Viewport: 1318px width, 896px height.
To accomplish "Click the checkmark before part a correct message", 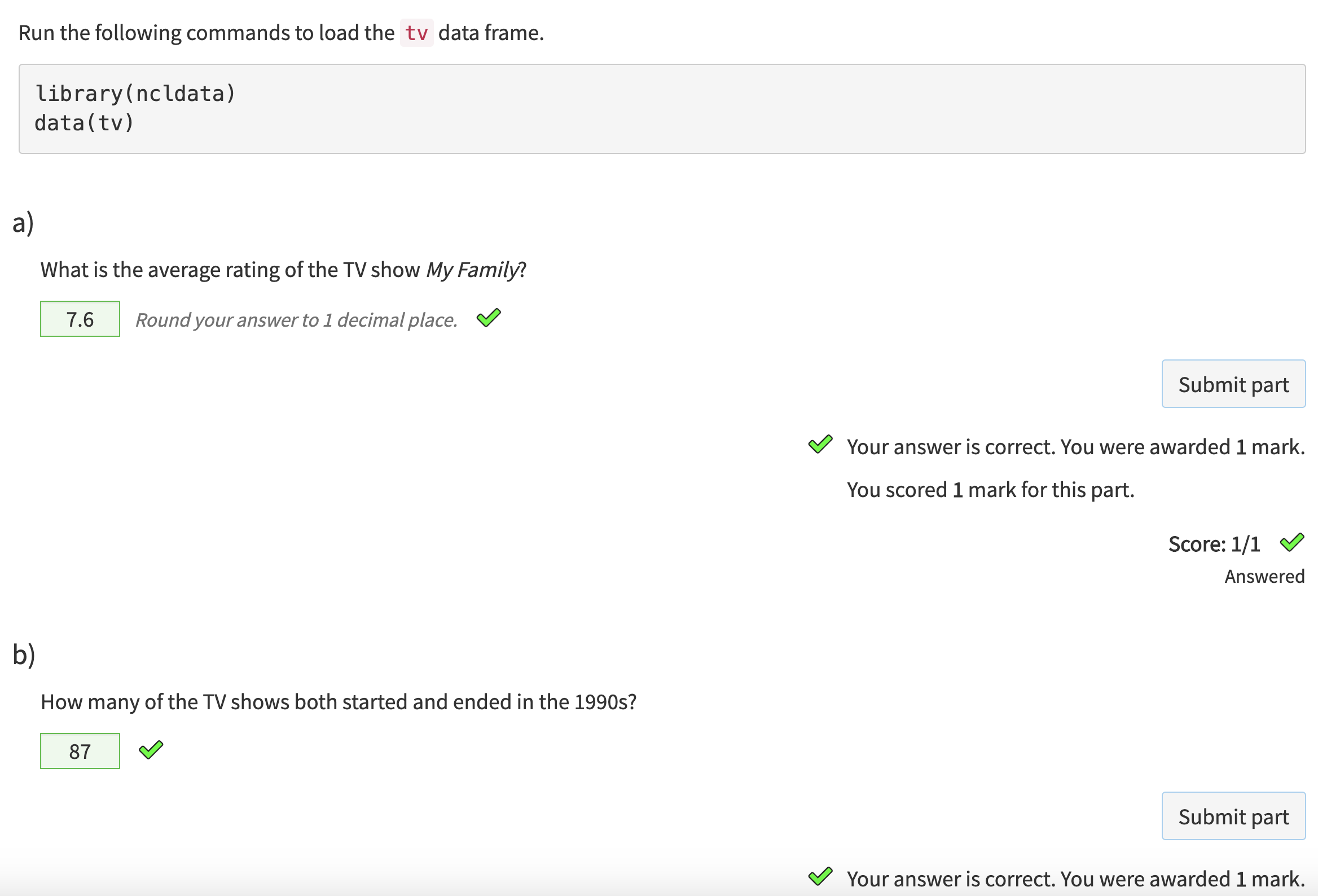I will click(820, 445).
